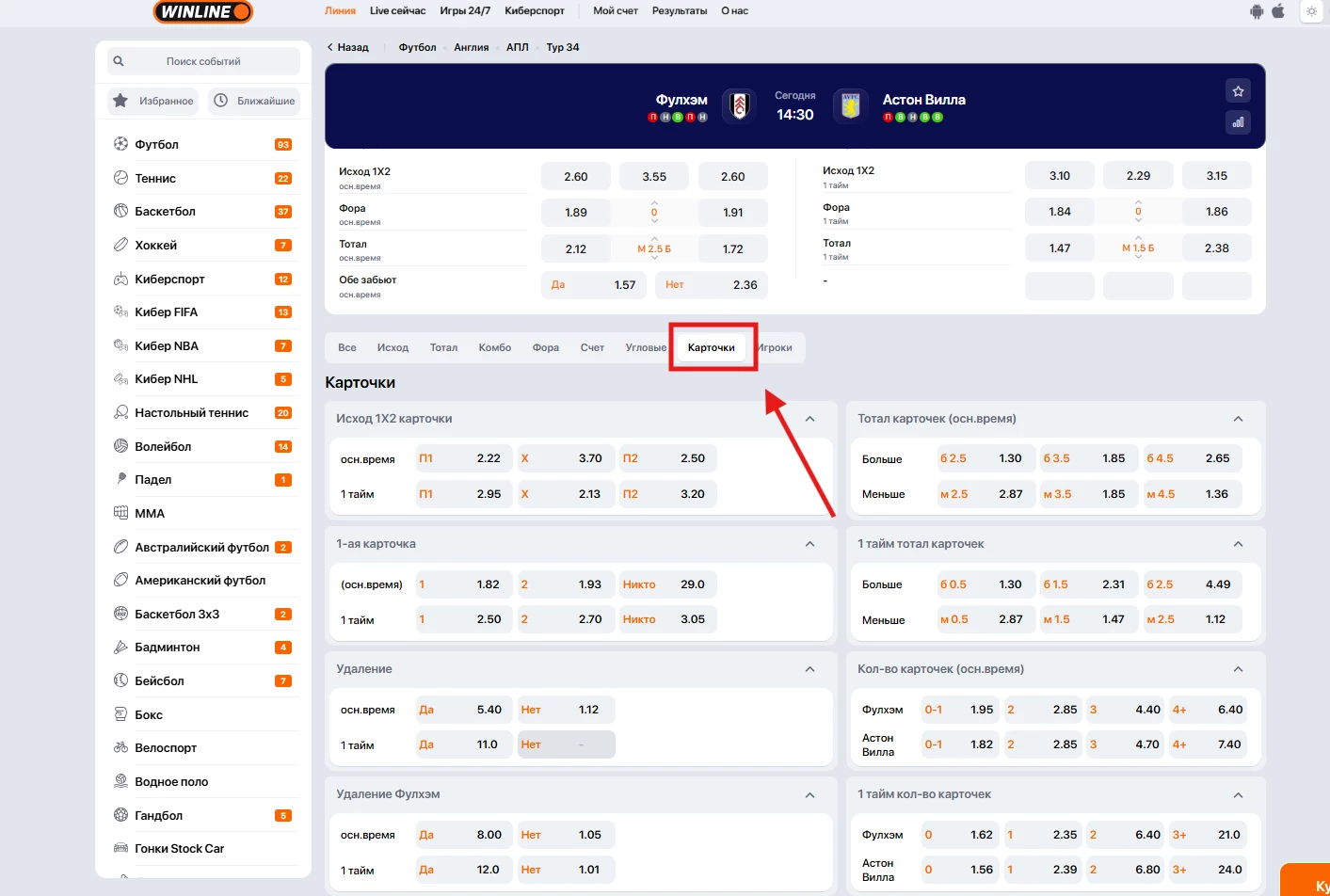Toggle light theme sun icon

tap(1311, 11)
